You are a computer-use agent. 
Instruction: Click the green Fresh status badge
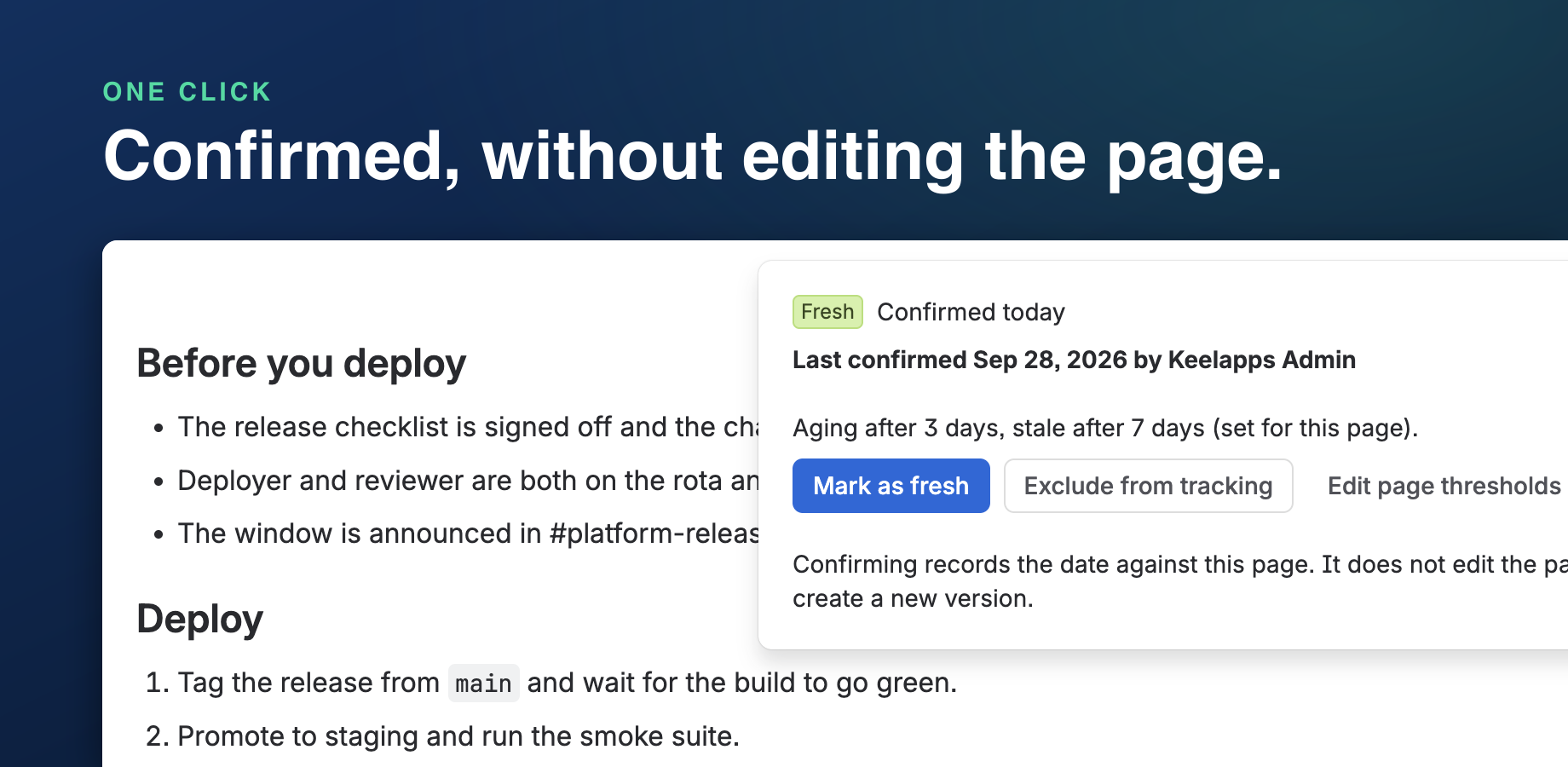[x=827, y=312]
